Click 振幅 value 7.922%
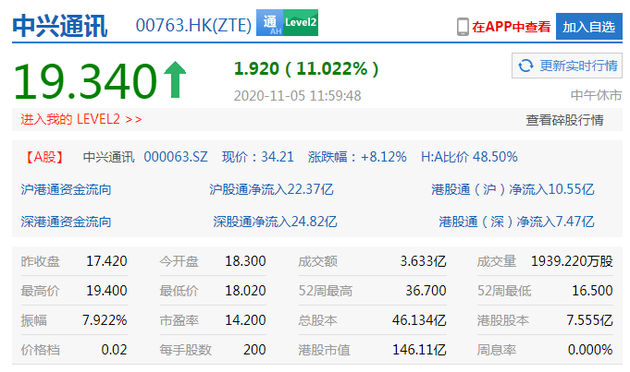630x372 pixels. pyautogui.click(x=104, y=320)
